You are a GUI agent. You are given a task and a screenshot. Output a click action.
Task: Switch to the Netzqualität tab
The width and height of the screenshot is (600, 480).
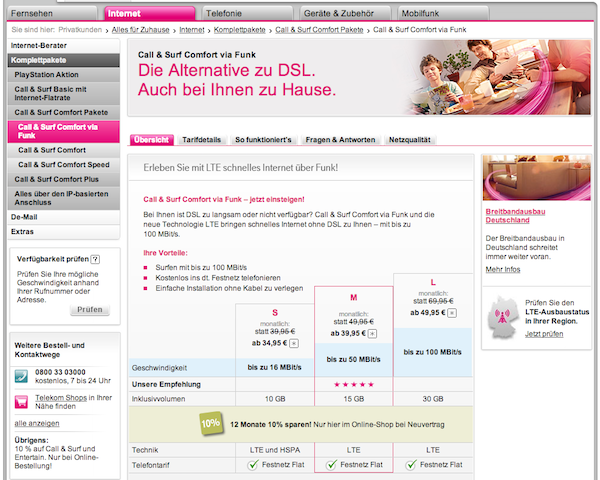pyautogui.click(x=409, y=140)
